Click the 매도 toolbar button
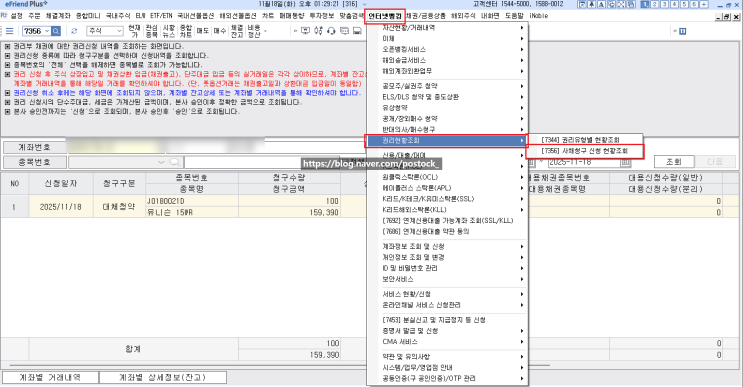This screenshot has width=743, height=387. pos(203,31)
